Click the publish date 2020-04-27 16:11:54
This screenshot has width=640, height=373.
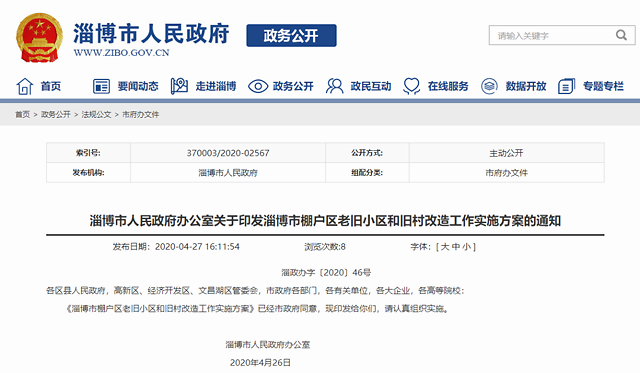tap(197, 246)
